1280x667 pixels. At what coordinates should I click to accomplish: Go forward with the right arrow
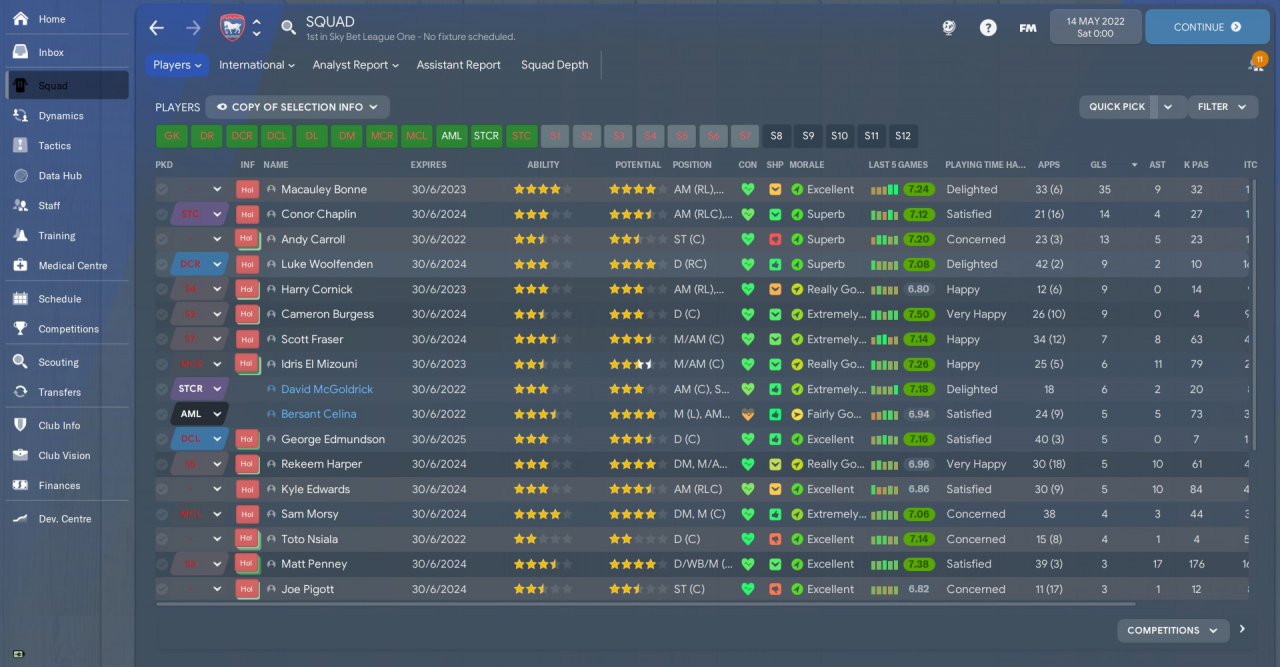point(193,28)
